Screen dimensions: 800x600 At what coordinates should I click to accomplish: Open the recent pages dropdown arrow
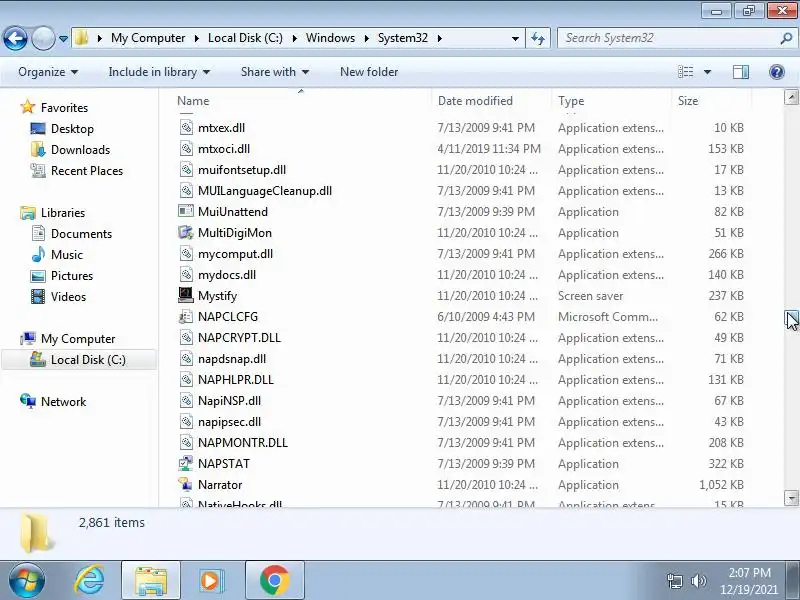coord(63,39)
